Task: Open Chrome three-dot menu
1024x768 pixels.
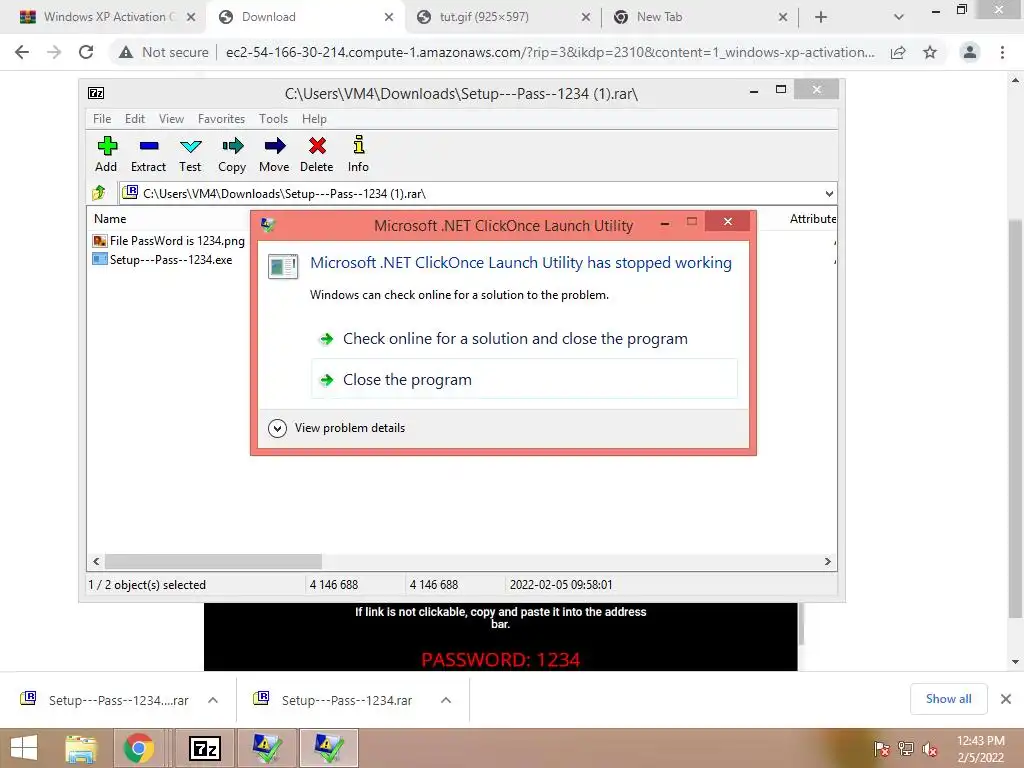Action: pyautogui.click(x=1002, y=52)
